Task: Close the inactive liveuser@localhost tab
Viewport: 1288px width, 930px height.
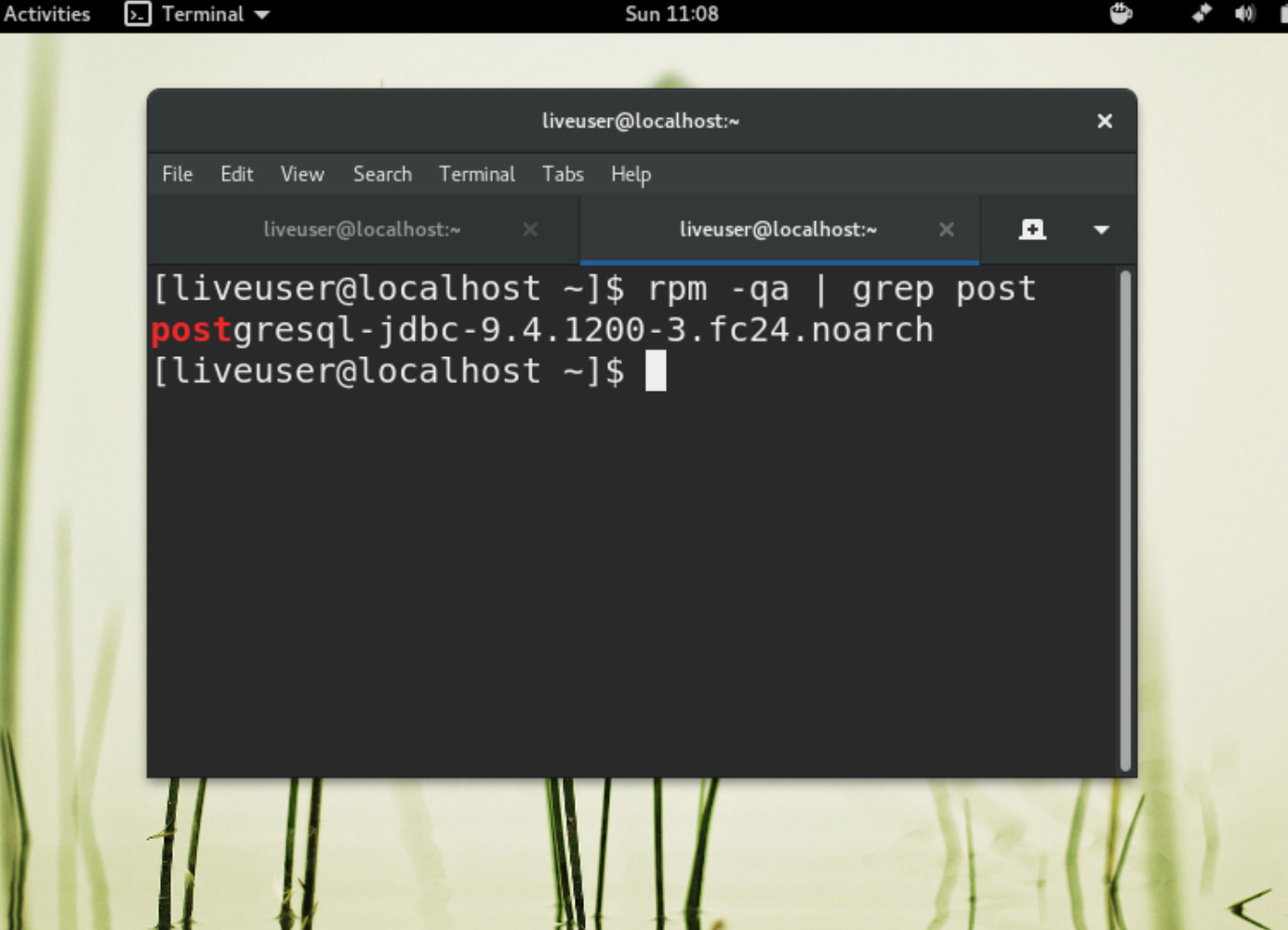Action: coord(530,229)
